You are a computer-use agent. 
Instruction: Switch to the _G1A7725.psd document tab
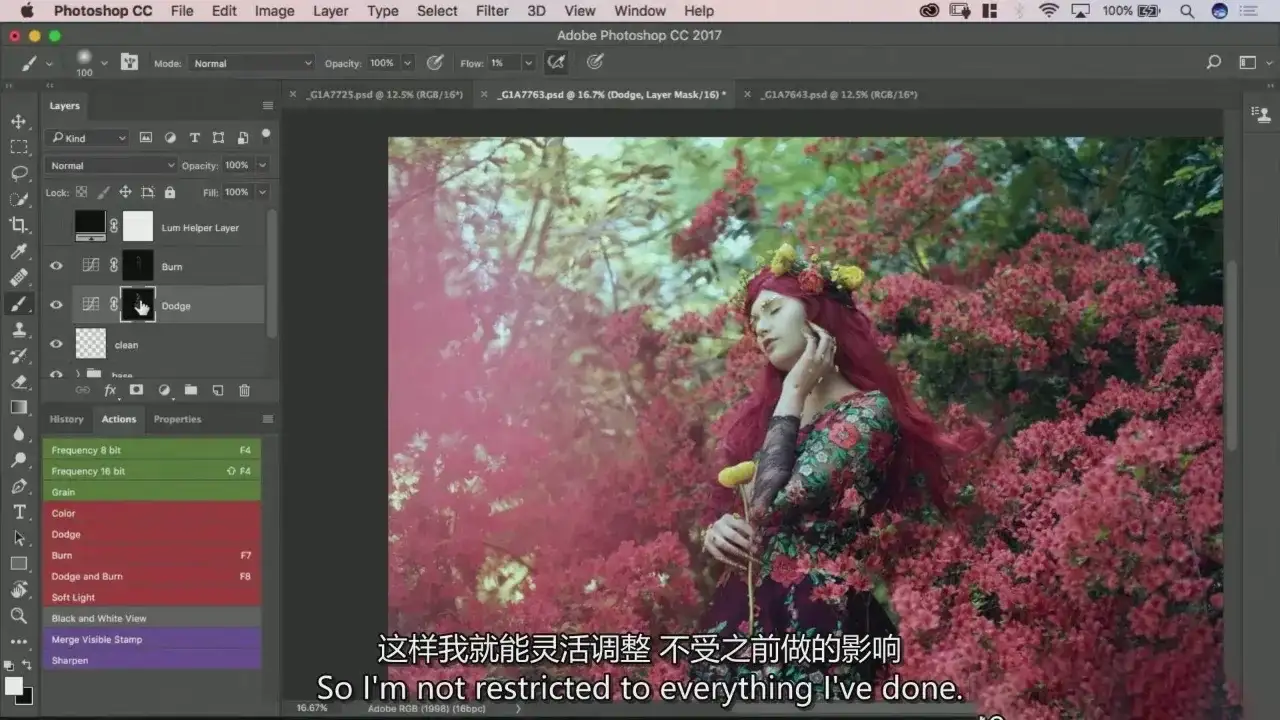coord(385,94)
